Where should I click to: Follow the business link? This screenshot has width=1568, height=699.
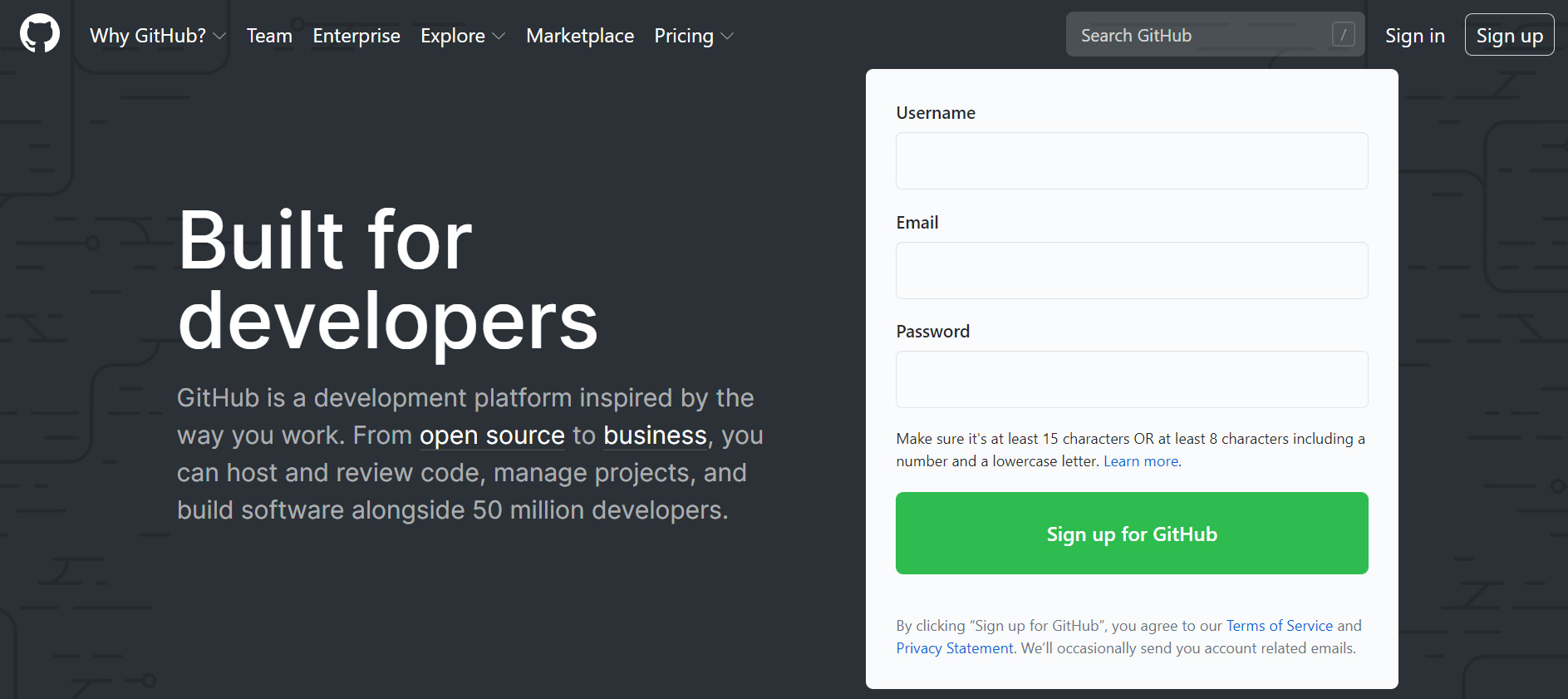[655, 436]
